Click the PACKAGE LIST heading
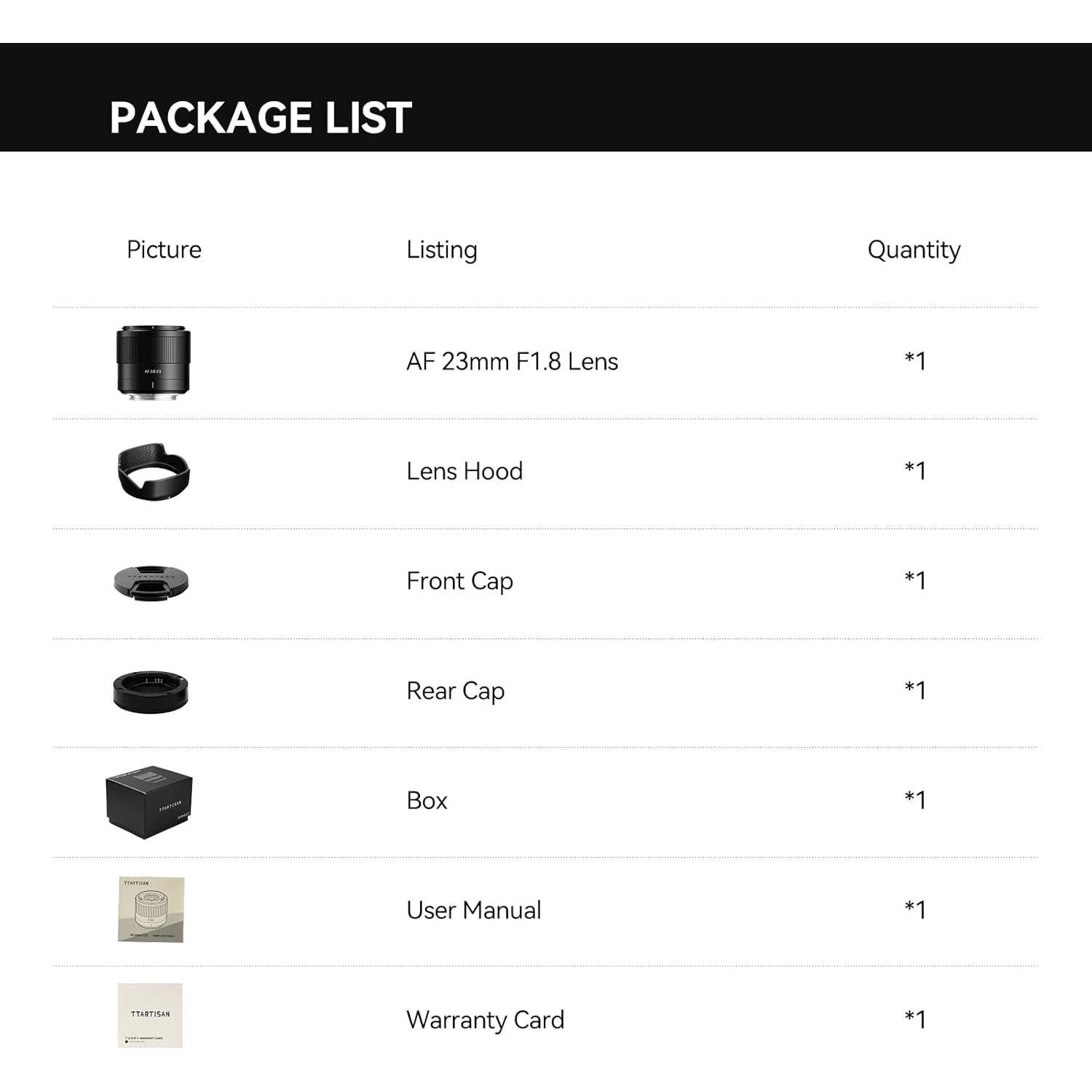This screenshot has height=1092, width=1092. (261, 117)
